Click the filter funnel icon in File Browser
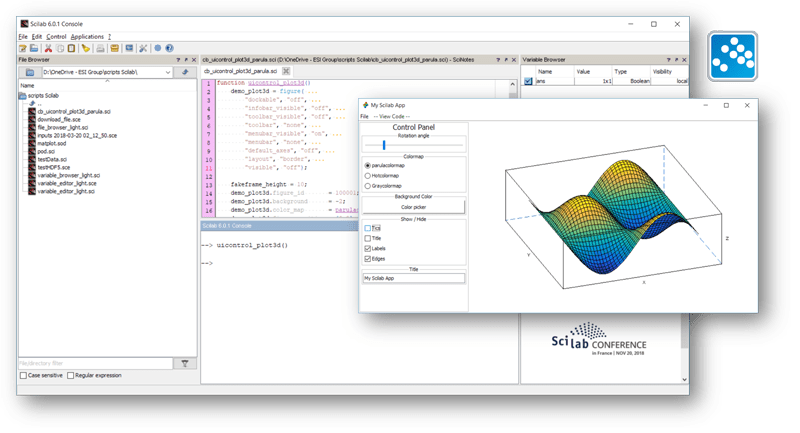This screenshot has width=800, height=433. click(x=184, y=363)
